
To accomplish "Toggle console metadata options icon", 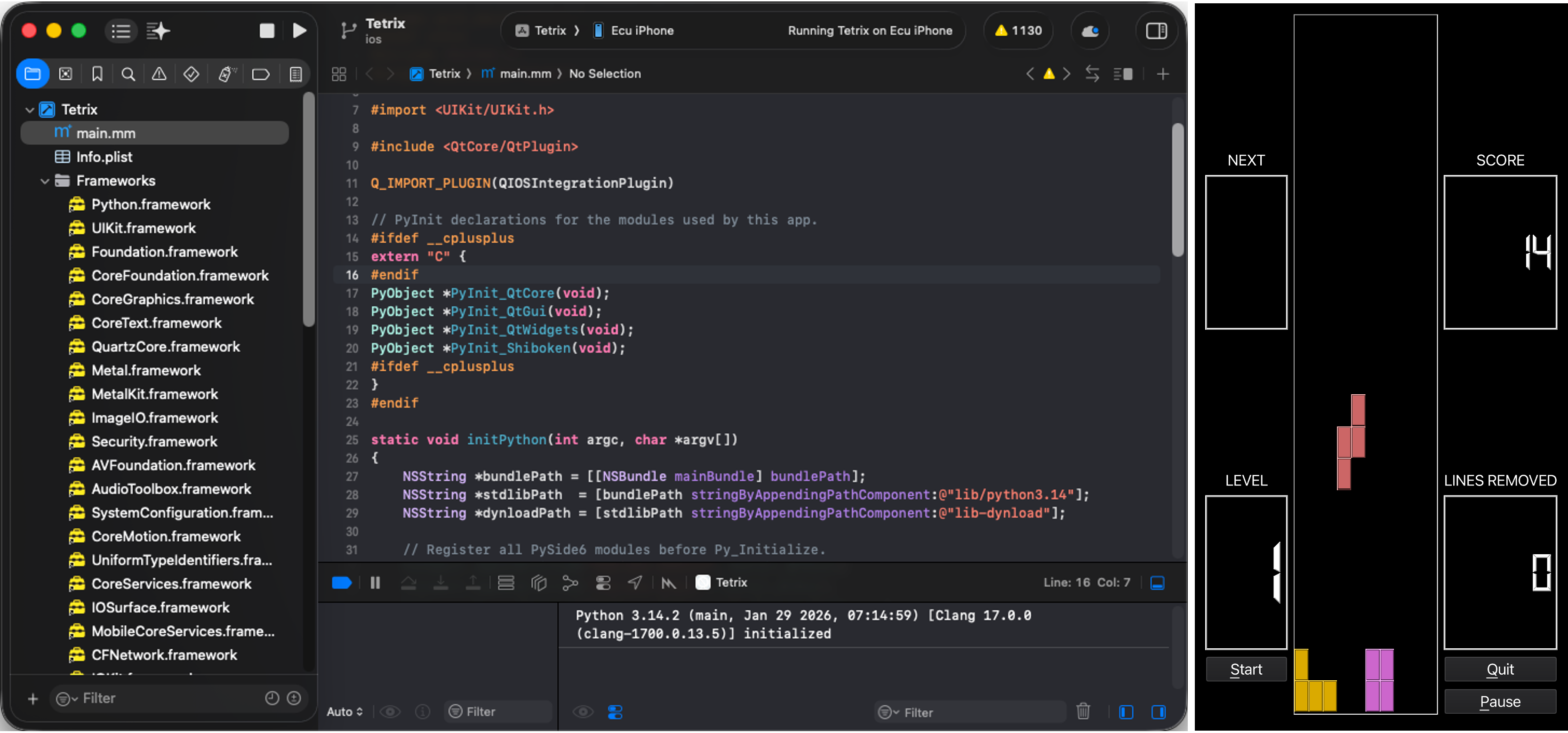I will [x=615, y=712].
